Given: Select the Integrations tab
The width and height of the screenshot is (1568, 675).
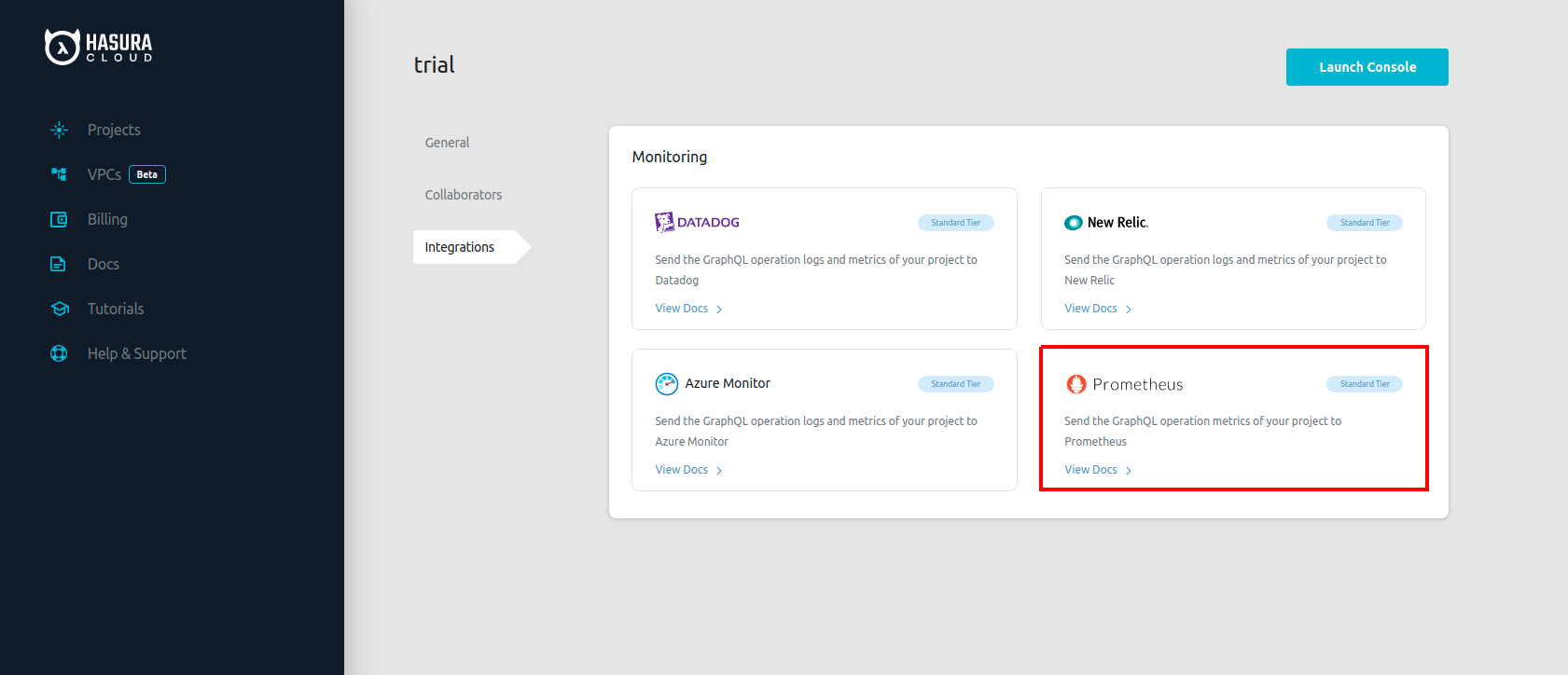Looking at the screenshot, I should pyautogui.click(x=460, y=247).
